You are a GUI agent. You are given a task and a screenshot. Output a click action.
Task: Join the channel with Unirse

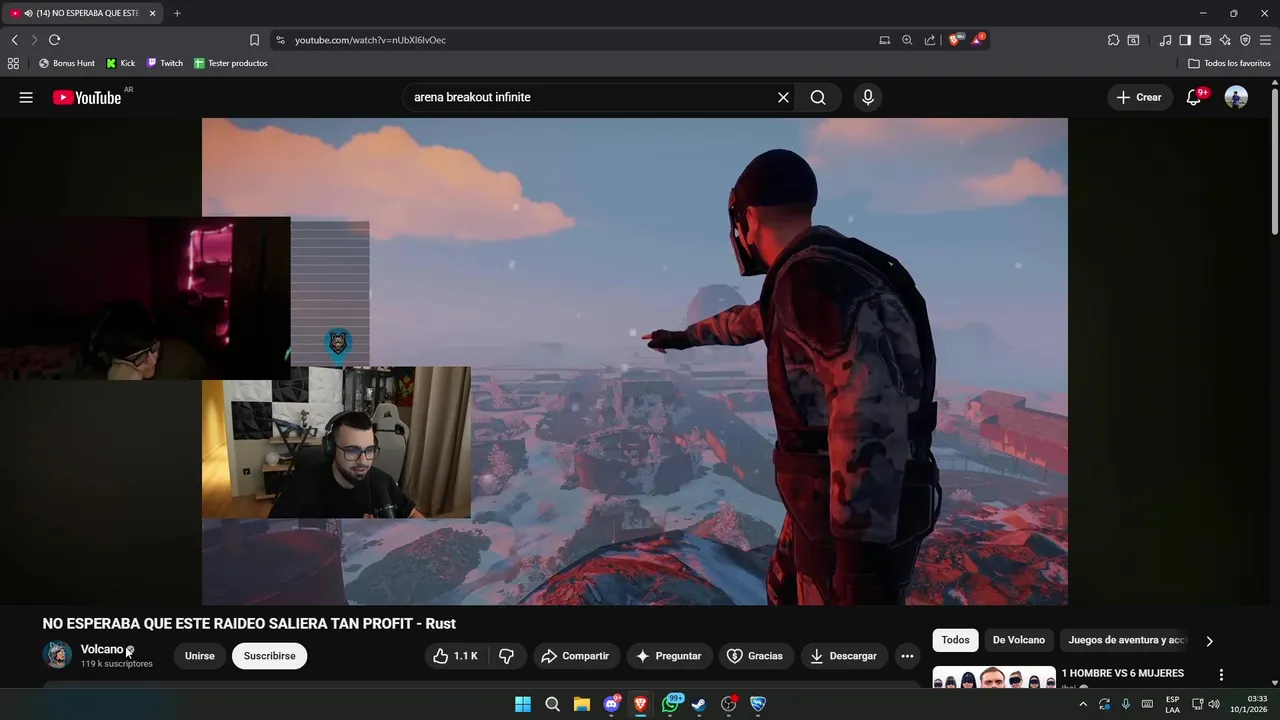pyautogui.click(x=200, y=656)
